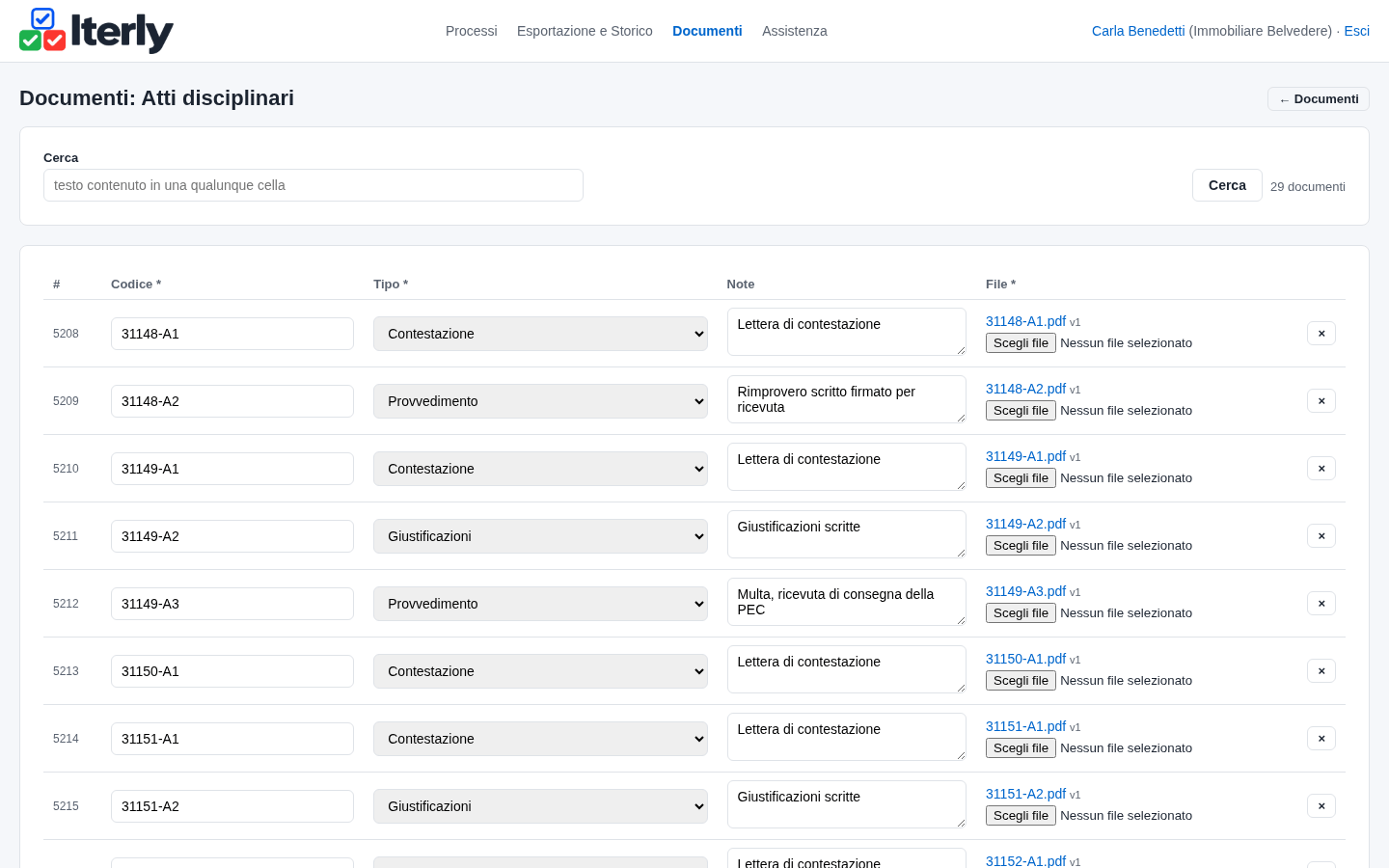
Task: Edit note 'Rimprovero scritto firmato per ricevuta'
Action: pyautogui.click(x=847, y=399)
